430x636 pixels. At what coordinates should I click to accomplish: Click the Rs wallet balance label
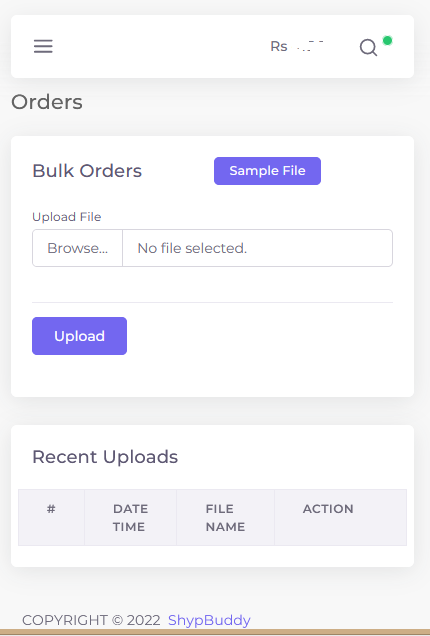point(279,46)
